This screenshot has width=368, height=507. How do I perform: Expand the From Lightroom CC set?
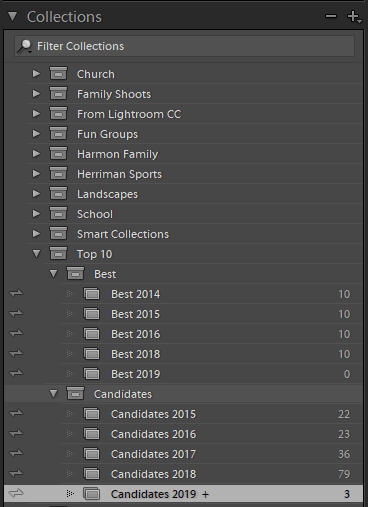pos(36,114)
